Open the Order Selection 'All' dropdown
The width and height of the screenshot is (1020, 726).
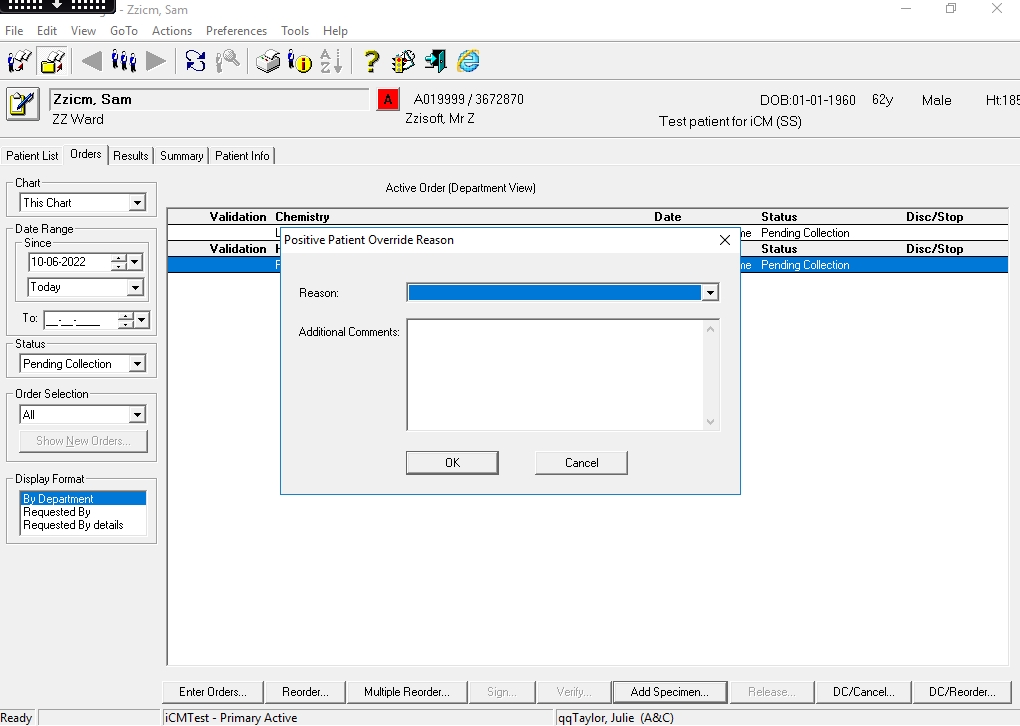pos(137,414)
